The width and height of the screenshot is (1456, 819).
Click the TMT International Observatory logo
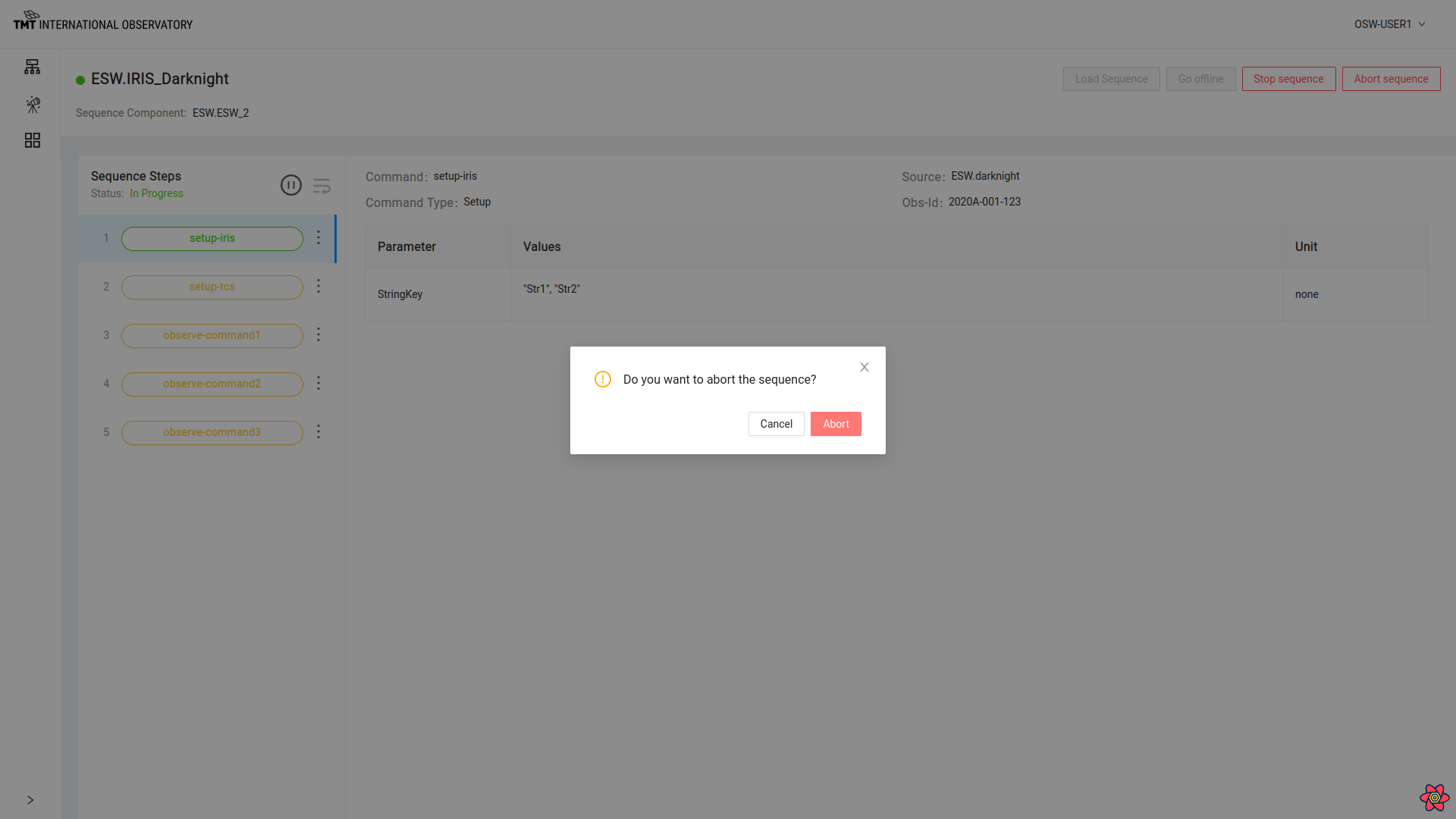(x=103, y=20)
